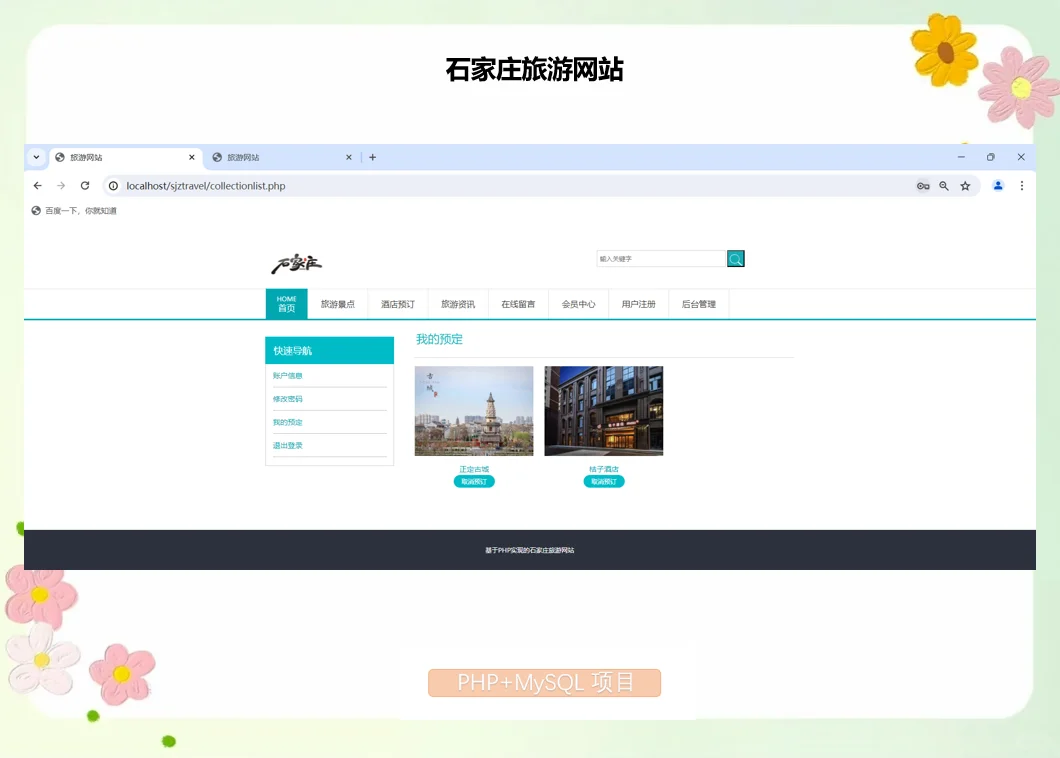Click the browser forward arrow
Viewport: 1060px width, 758px height.
(61, 185)
